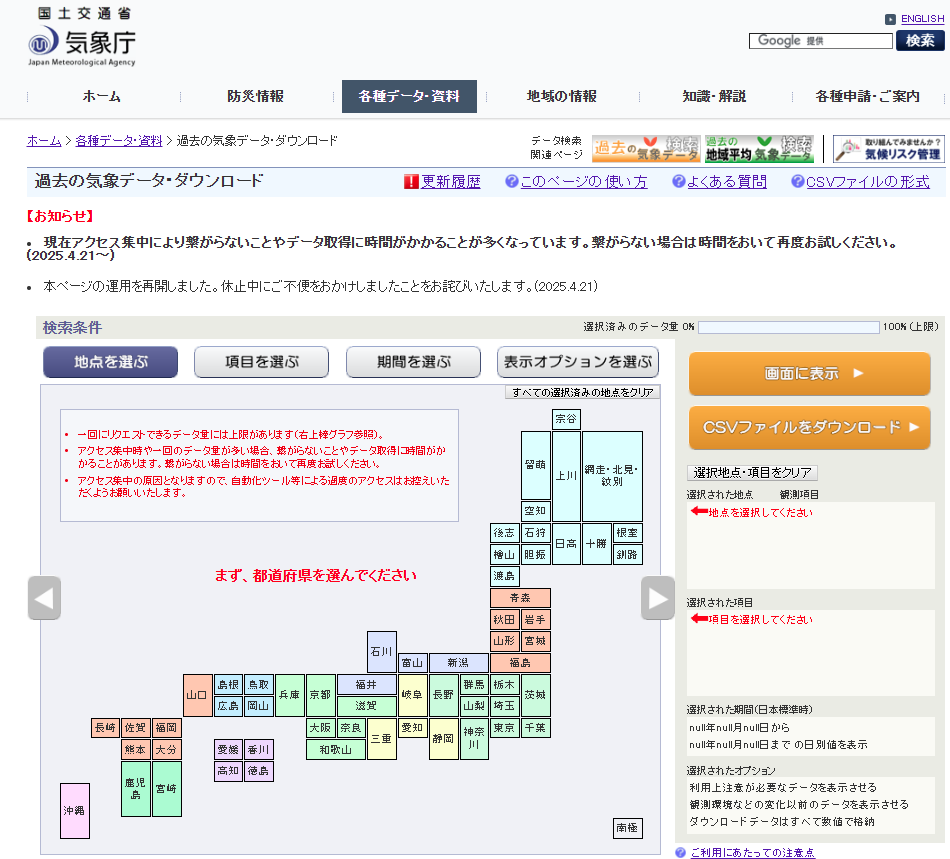
Task: Open the 過去の地域平均気象データ検索 banner
Action: pyautogui.click(x=759, y=148)
